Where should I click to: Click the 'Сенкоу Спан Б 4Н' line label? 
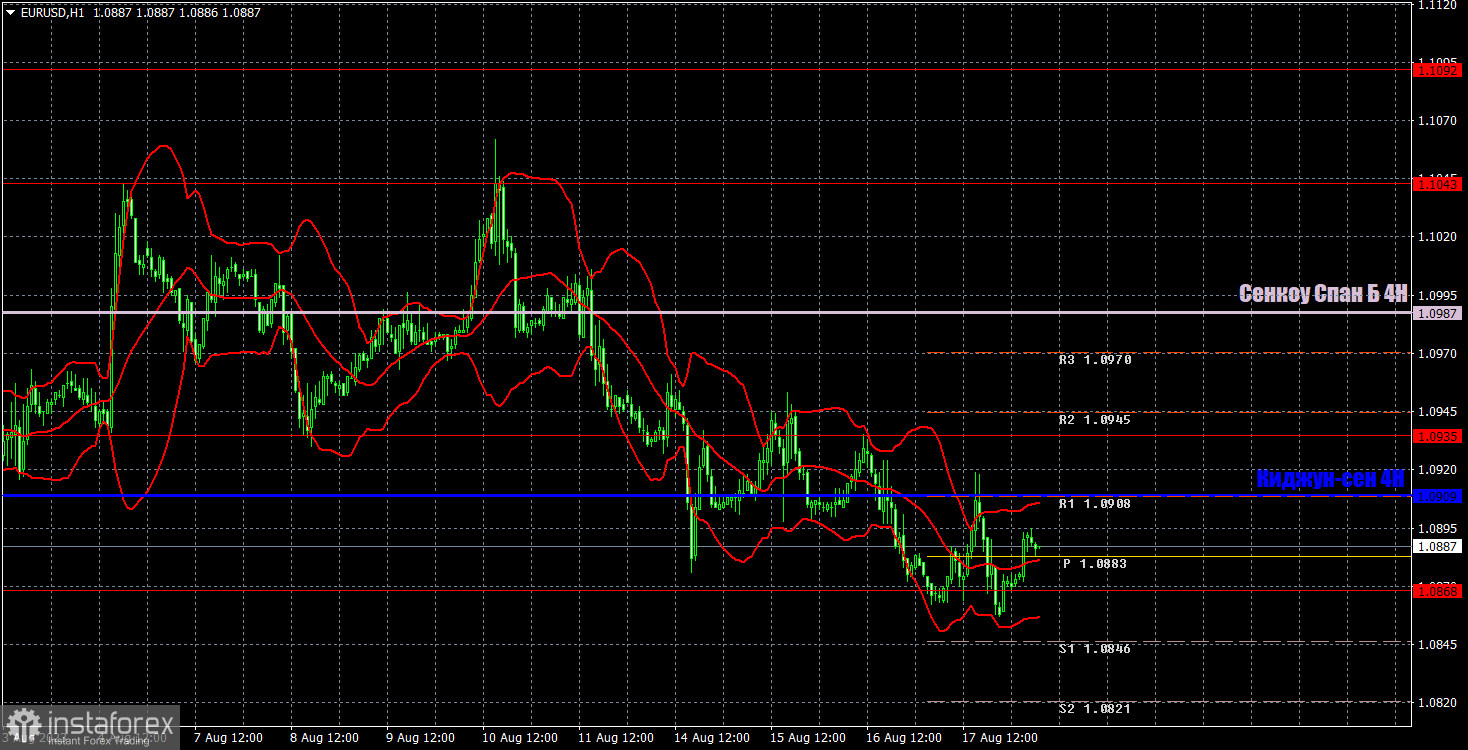tap(1323, 293)
